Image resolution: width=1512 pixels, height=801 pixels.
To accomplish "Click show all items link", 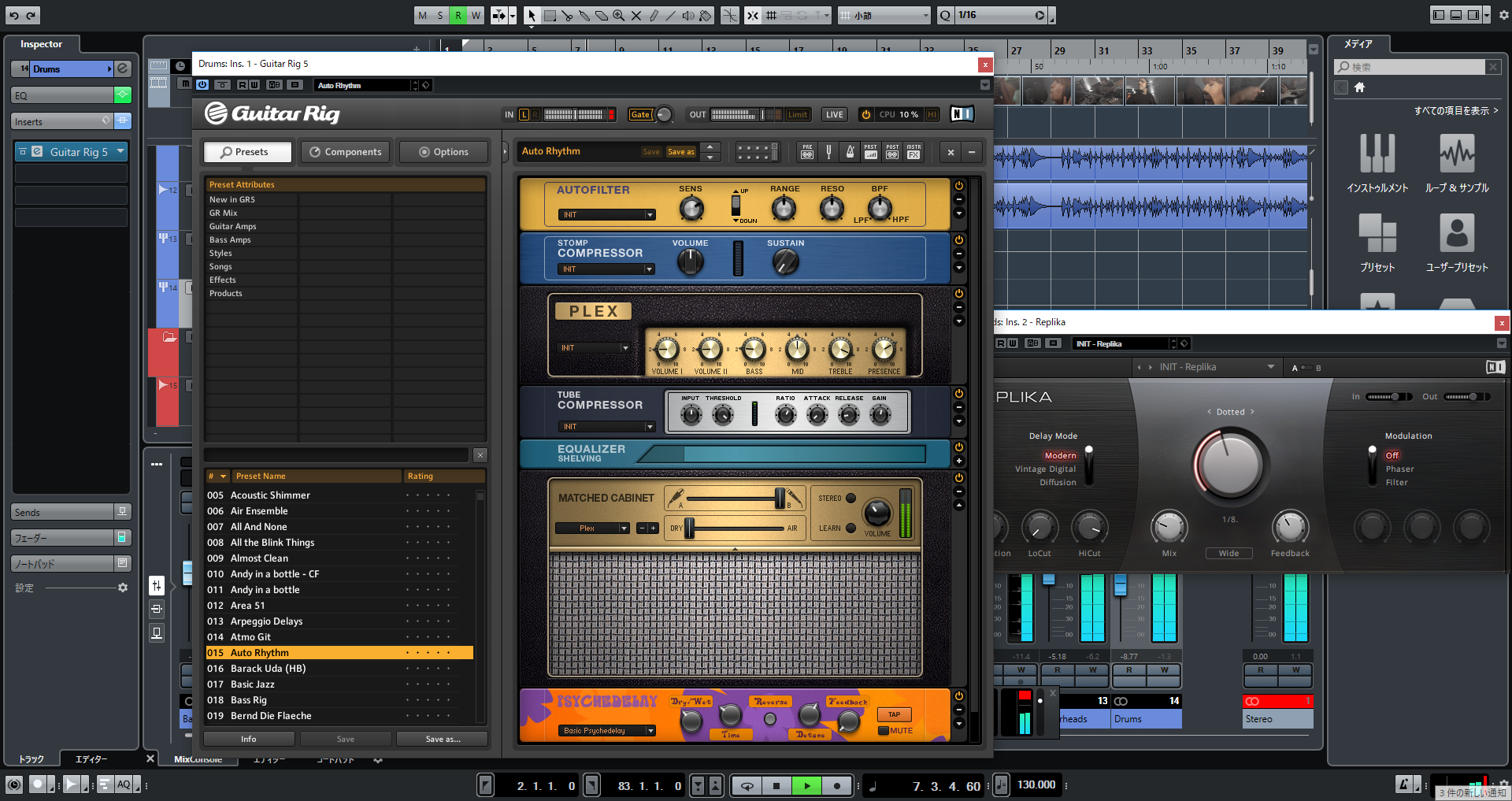I will (1455, 110).
